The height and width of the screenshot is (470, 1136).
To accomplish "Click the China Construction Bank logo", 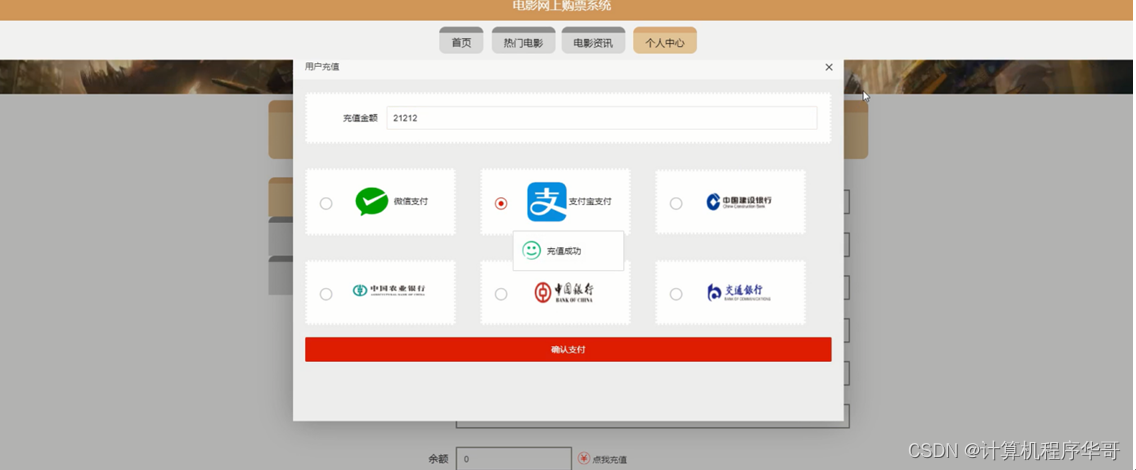I will [739, 202].
